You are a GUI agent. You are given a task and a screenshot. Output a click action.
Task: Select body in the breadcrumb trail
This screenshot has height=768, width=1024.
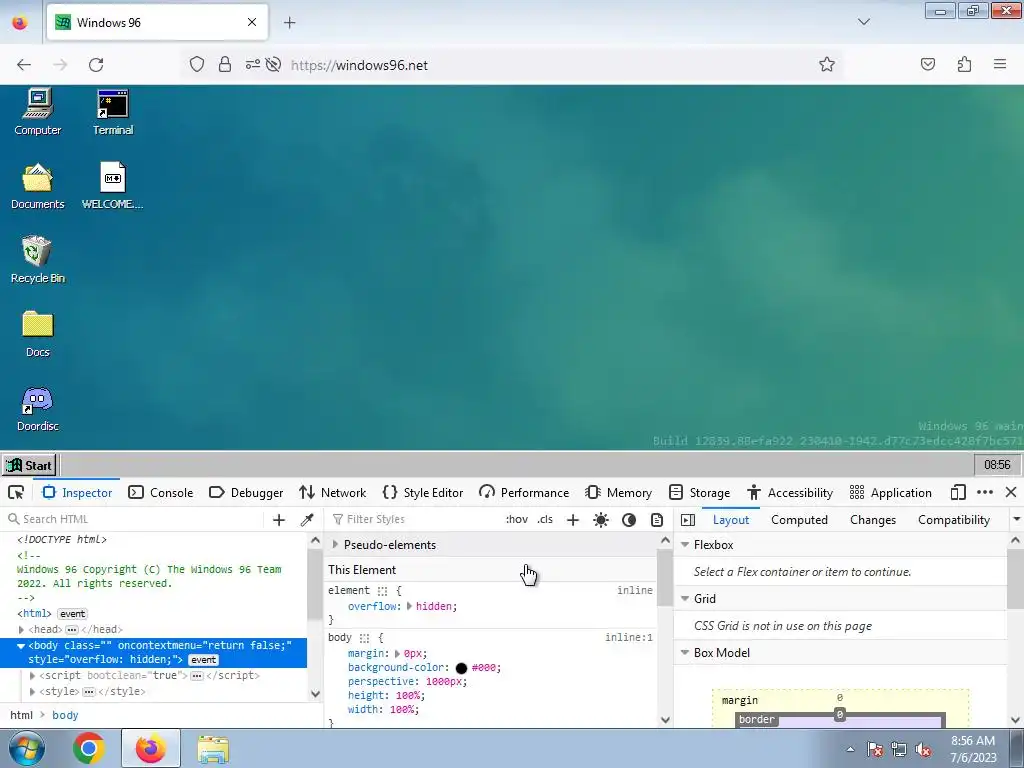coord(65,715)
